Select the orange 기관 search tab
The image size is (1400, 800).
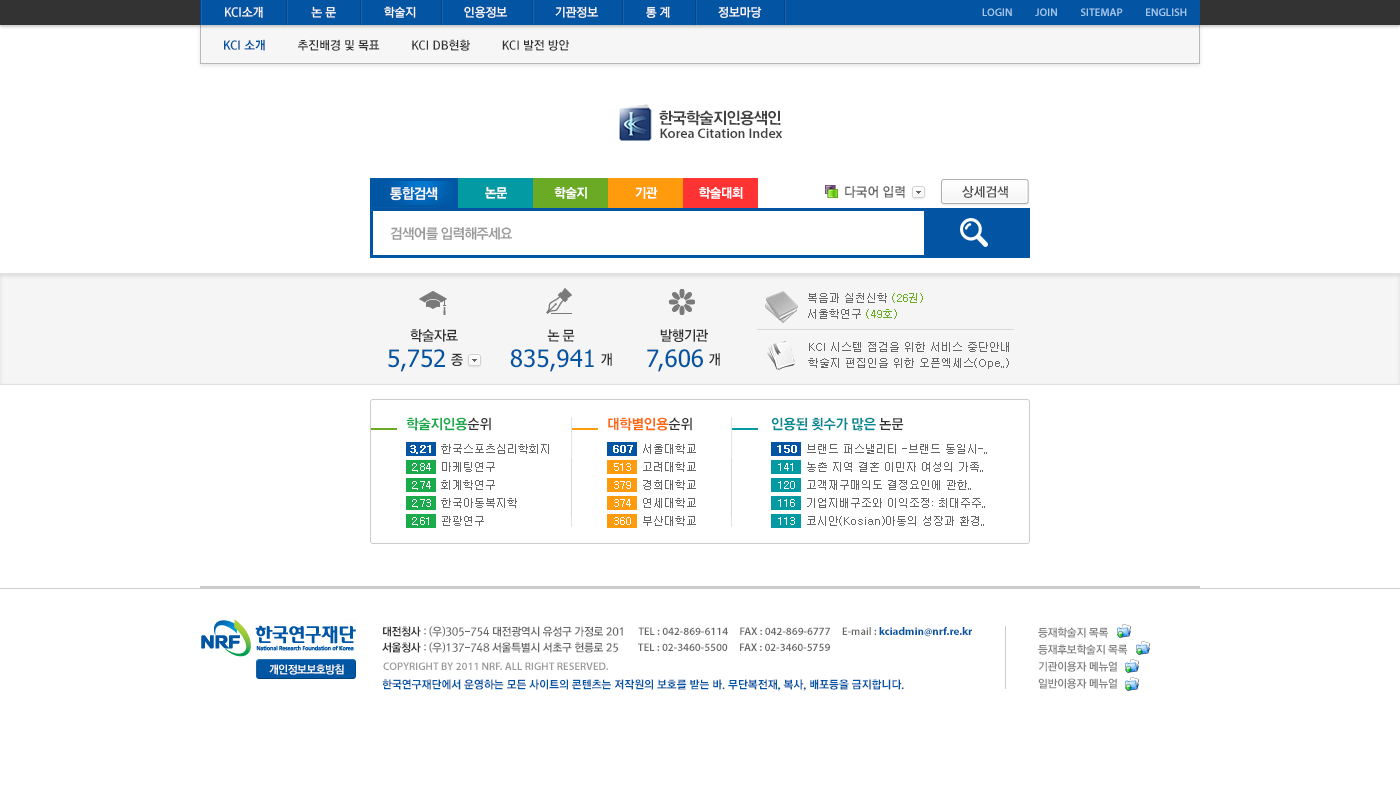[x=645, y=193]
